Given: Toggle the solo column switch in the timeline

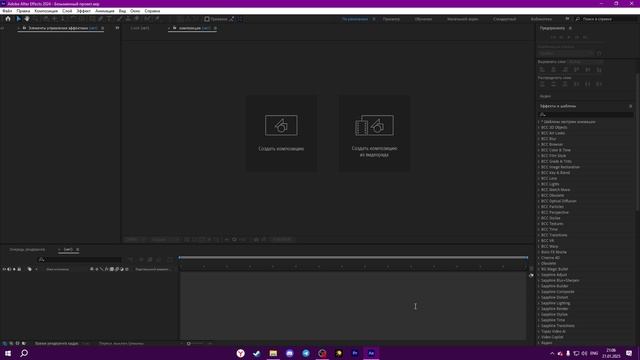Looking at the screenshot, I should click(14, 269).
